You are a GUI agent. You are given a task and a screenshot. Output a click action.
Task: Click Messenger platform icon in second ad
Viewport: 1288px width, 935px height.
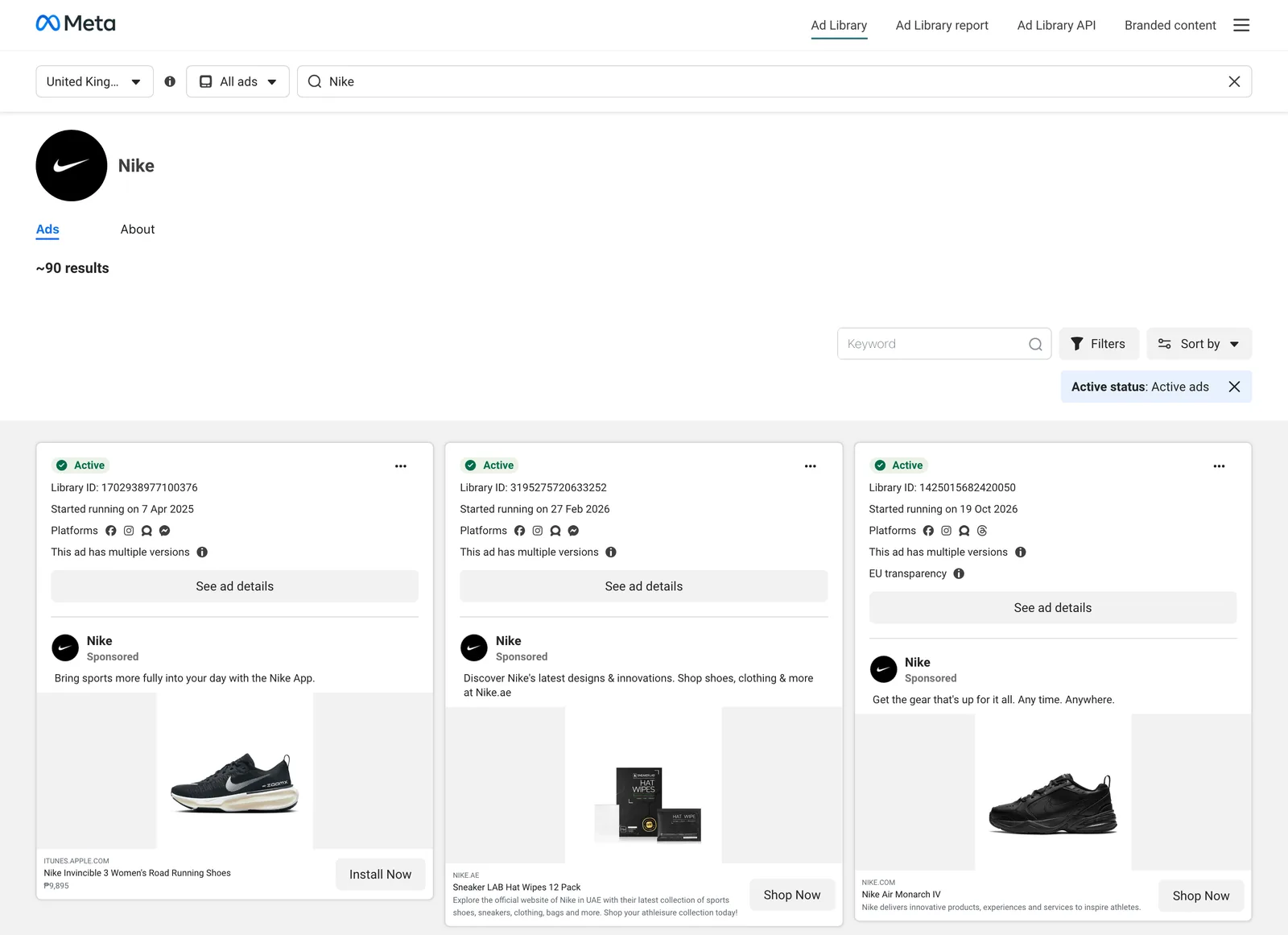573,531
